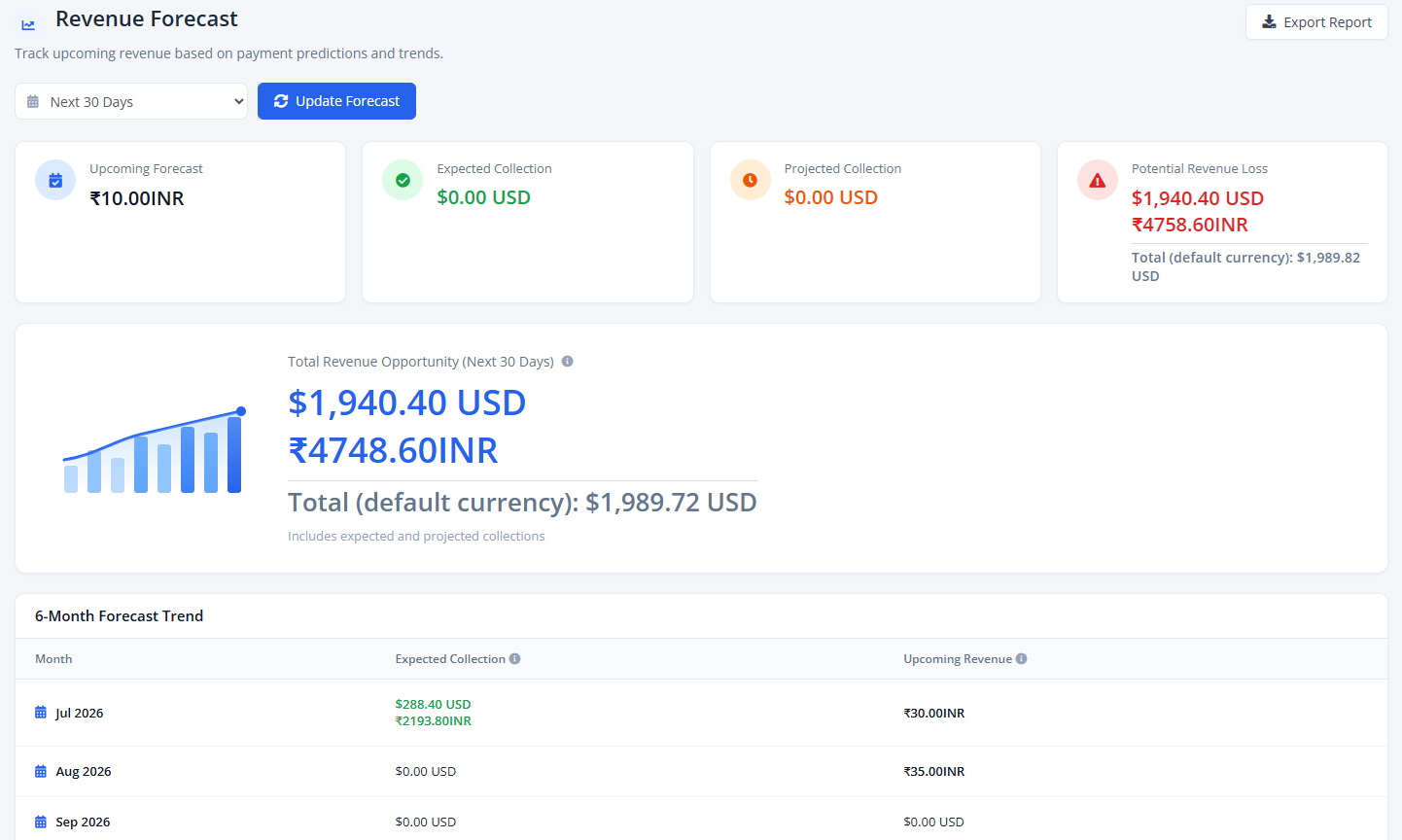Click the green $0.00 USD Expected Collection amount

coord(483,197)
